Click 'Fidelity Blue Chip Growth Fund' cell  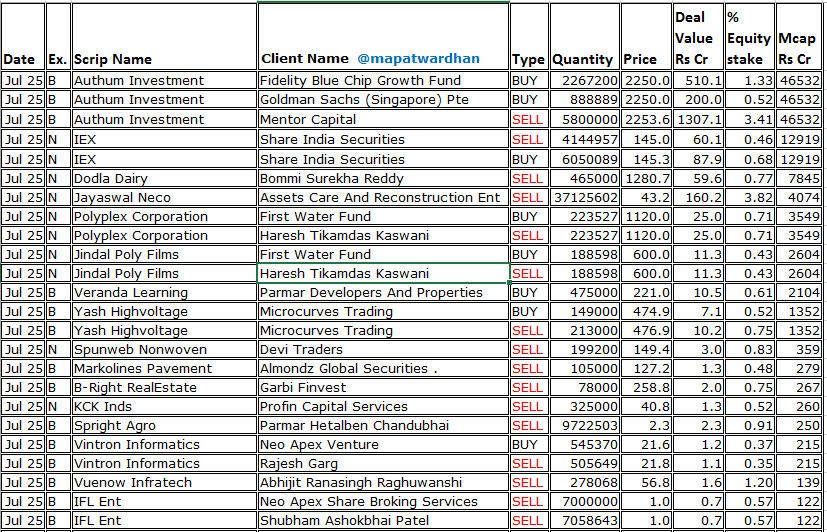[383, 81]
